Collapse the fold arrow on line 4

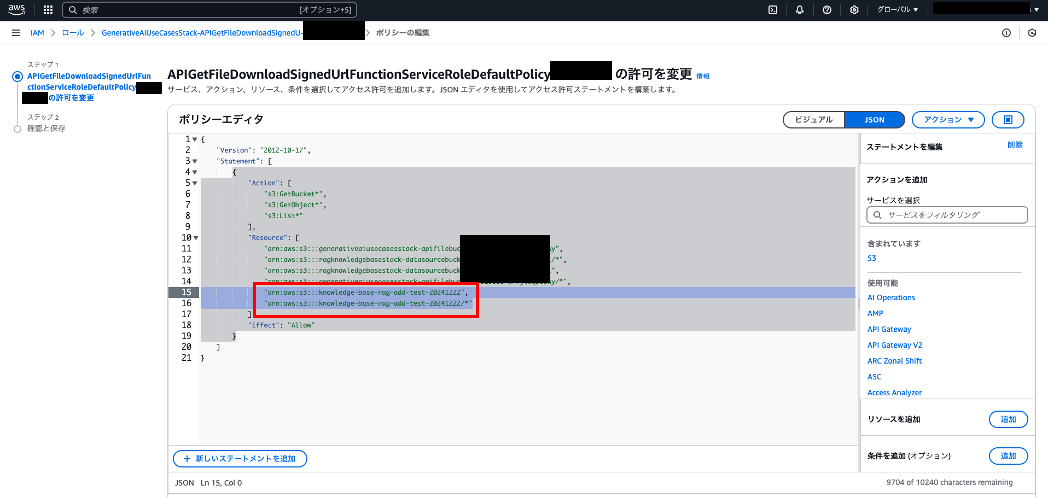point(194,172)
